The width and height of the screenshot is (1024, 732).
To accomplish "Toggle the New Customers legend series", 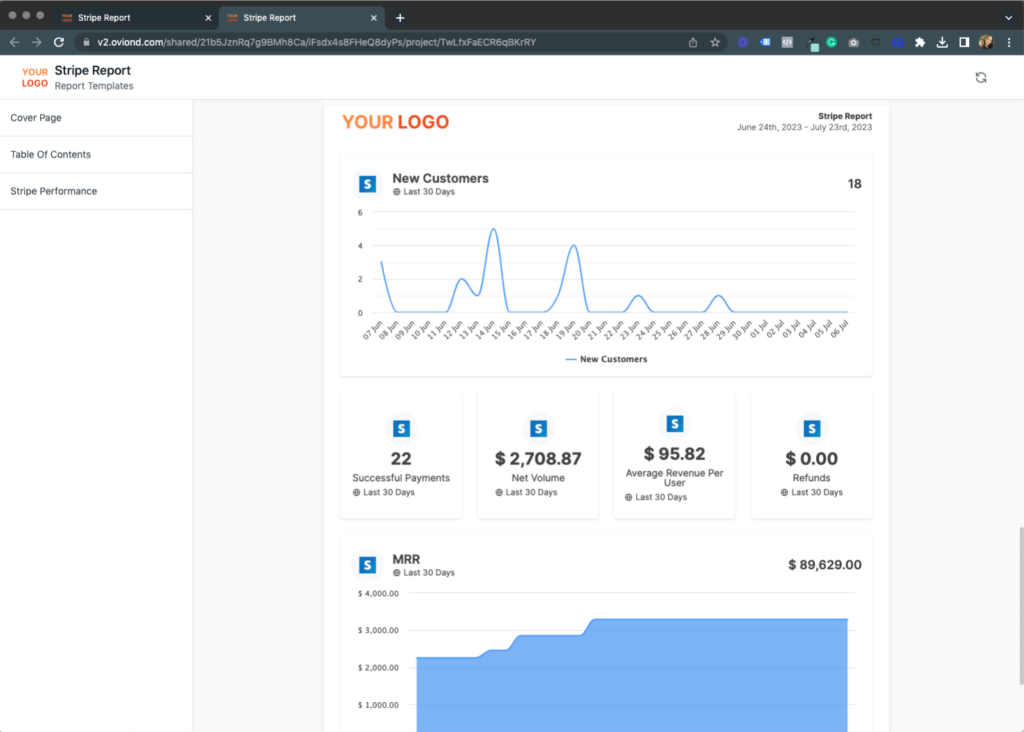I will pos(606,359).
